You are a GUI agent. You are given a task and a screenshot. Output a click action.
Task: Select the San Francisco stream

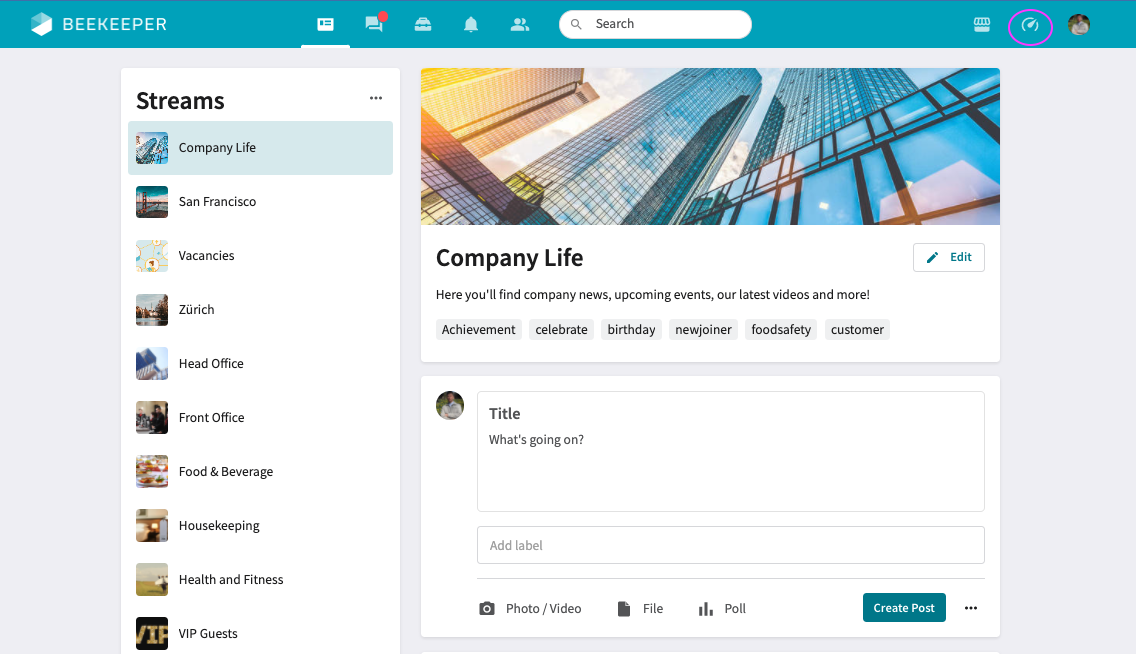click(x=217, y=201)
